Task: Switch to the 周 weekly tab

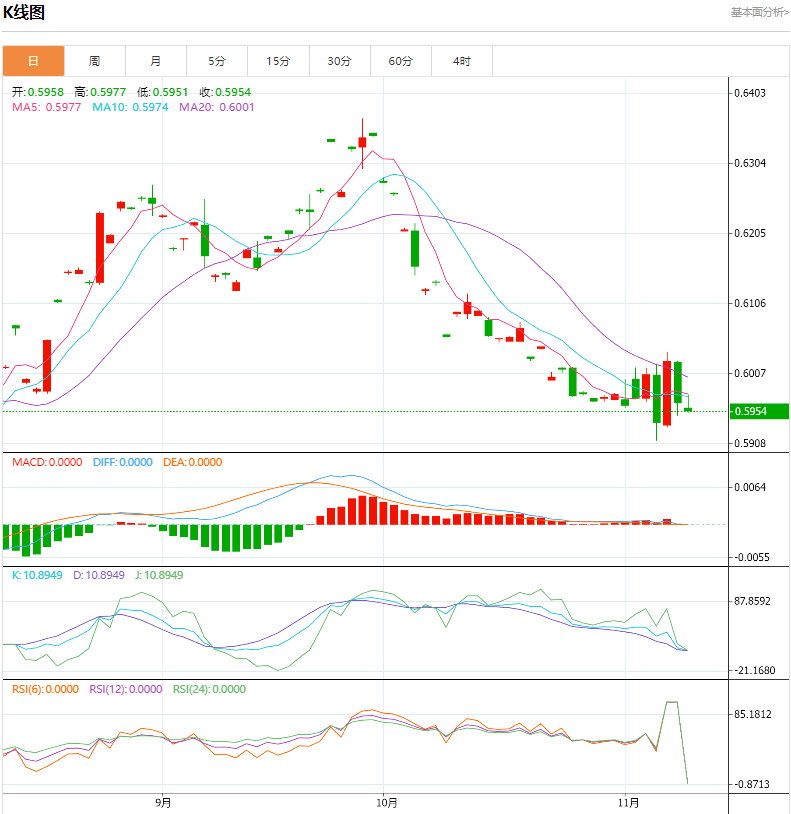Action: pos(94,61)
